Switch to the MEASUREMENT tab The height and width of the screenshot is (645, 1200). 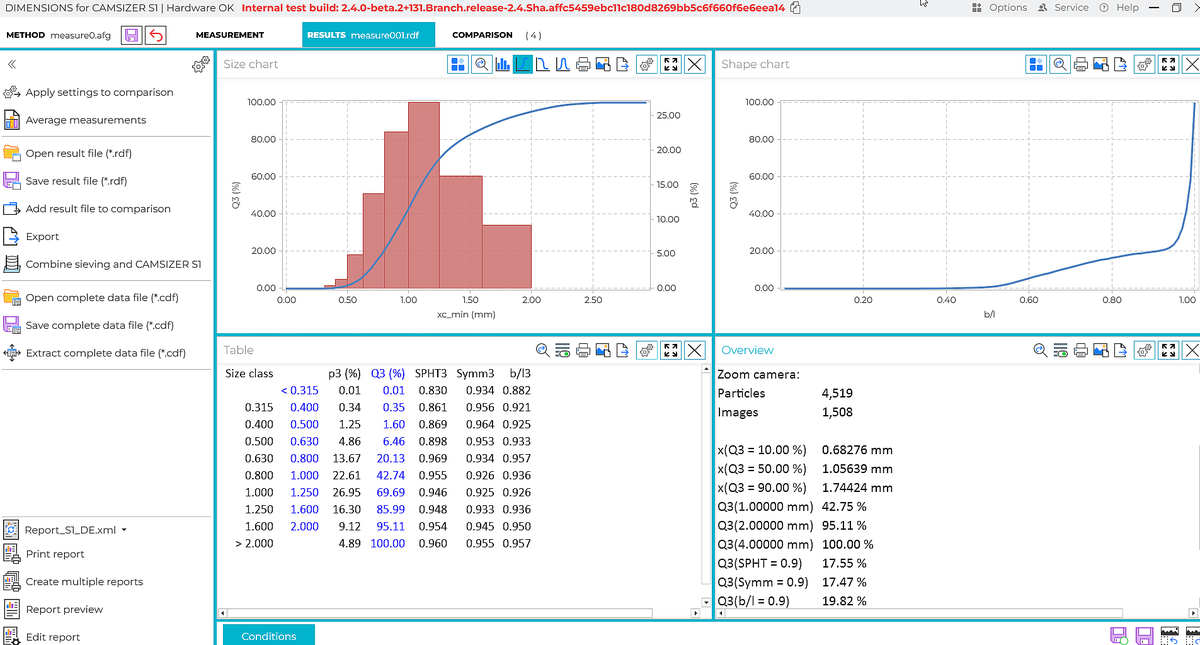pyautogui.click(x=230, y=35)
